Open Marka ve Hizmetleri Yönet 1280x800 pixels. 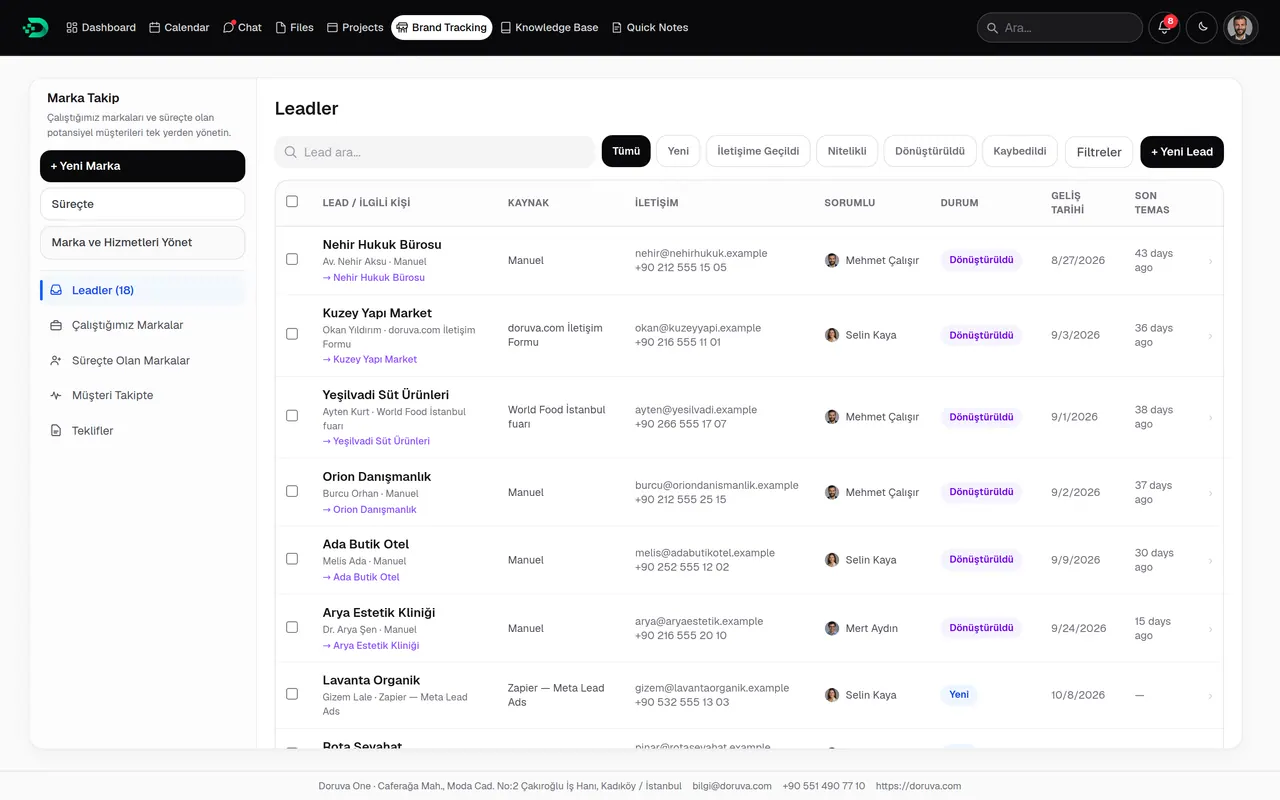(x=142, y=242)
